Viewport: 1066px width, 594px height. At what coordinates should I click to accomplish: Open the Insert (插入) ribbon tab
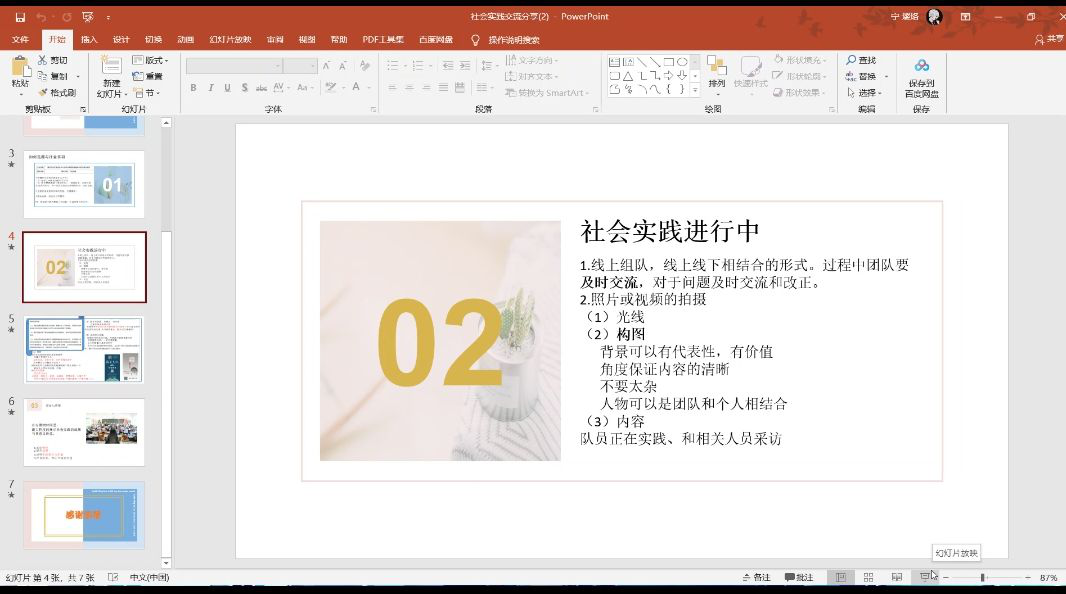(89, 39)
